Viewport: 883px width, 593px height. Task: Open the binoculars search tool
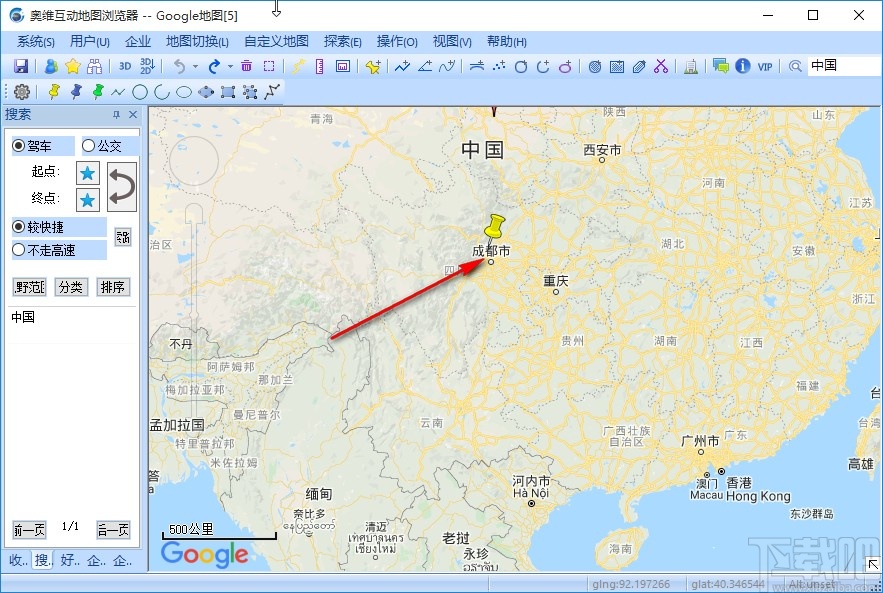(x=97, y=65)
